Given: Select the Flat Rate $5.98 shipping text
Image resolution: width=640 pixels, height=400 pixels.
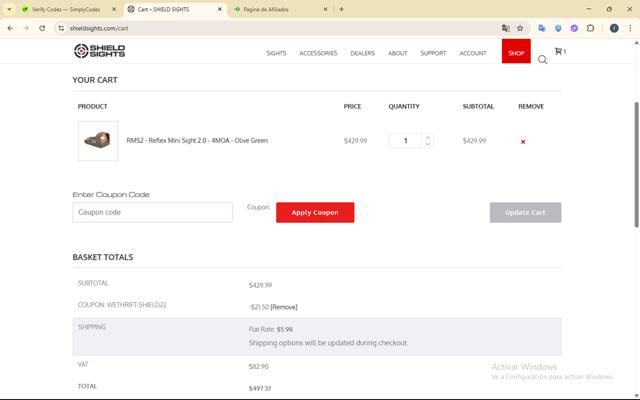Looking at the screenshot, I should (x=271, y=329).
